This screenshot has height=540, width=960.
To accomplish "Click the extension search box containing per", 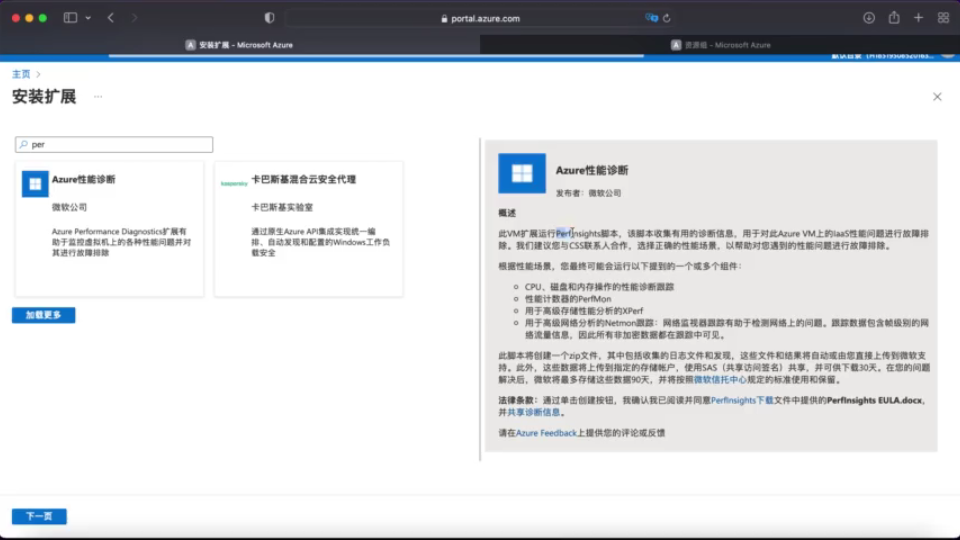I will pyautogui.click(x=114, y=144).
